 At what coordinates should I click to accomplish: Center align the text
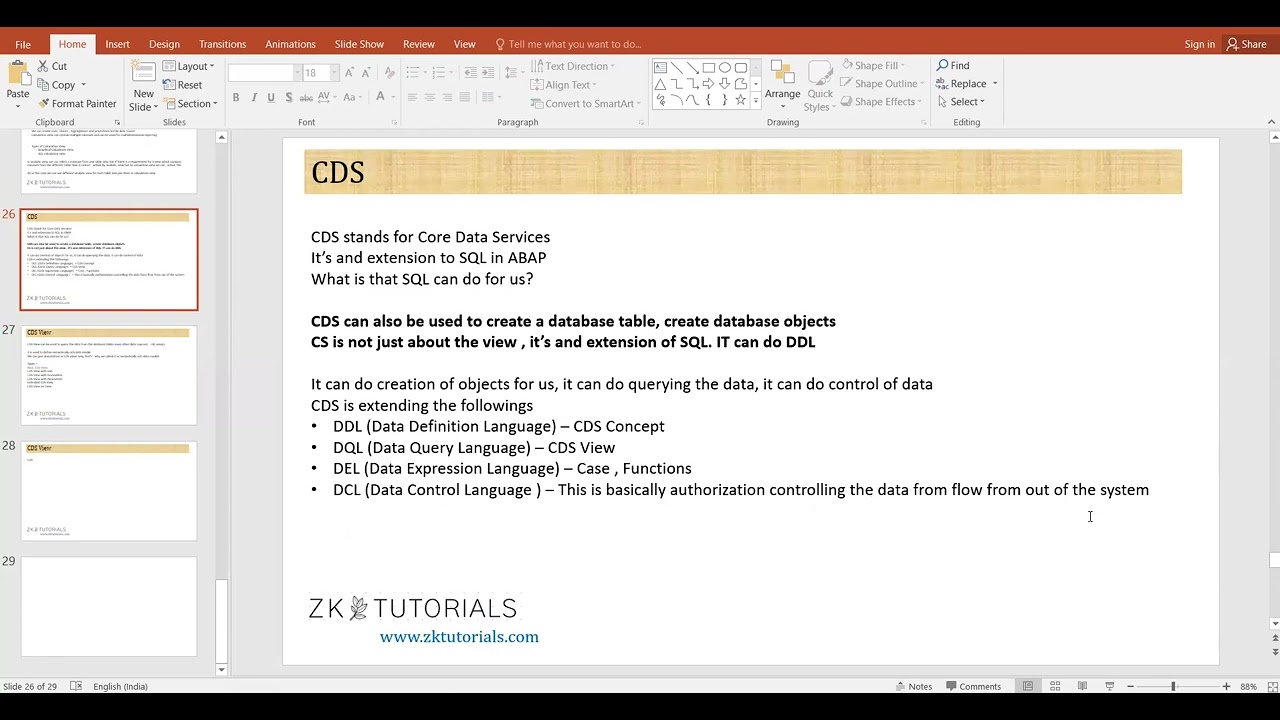[x=430, y=98]
